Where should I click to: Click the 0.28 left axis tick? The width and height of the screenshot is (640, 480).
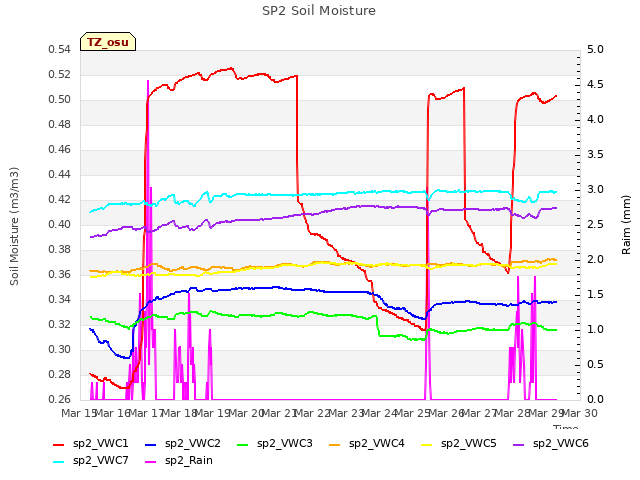pyautogui.click(x=60, y=375)
